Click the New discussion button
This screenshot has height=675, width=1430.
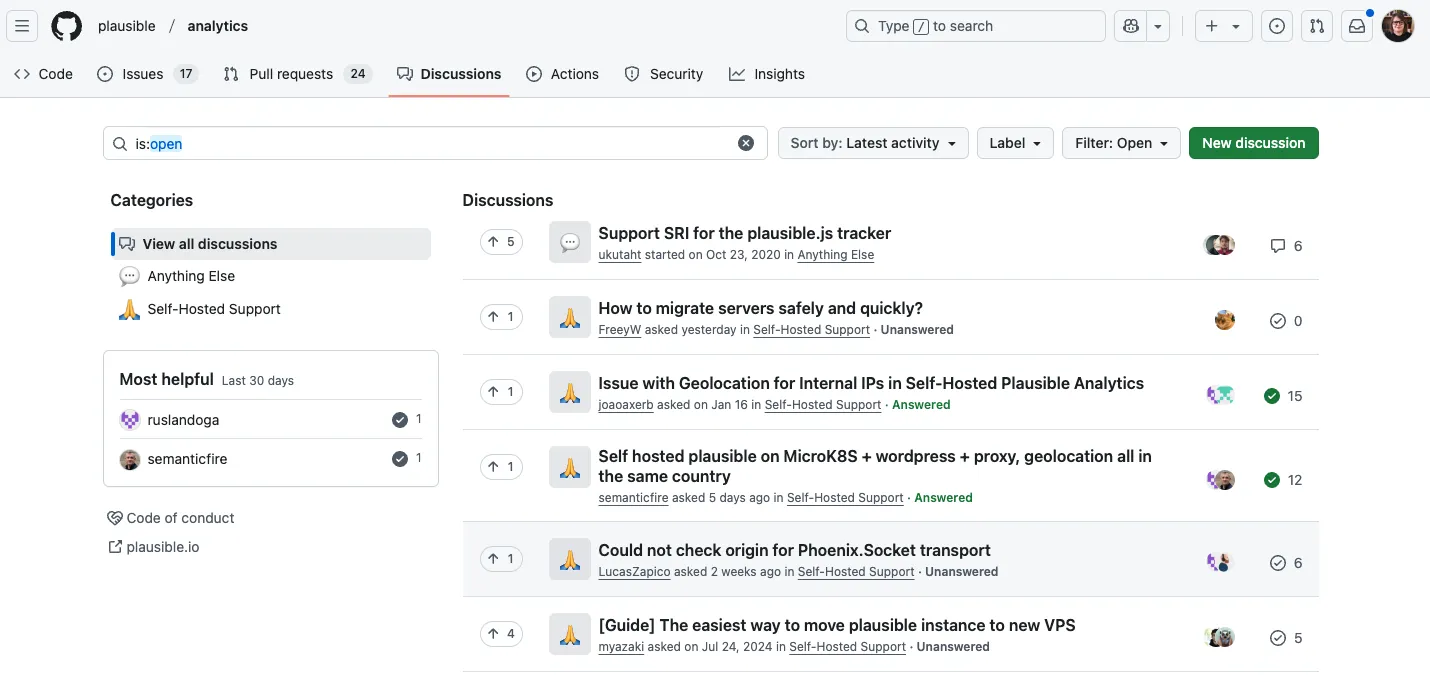1253,143
